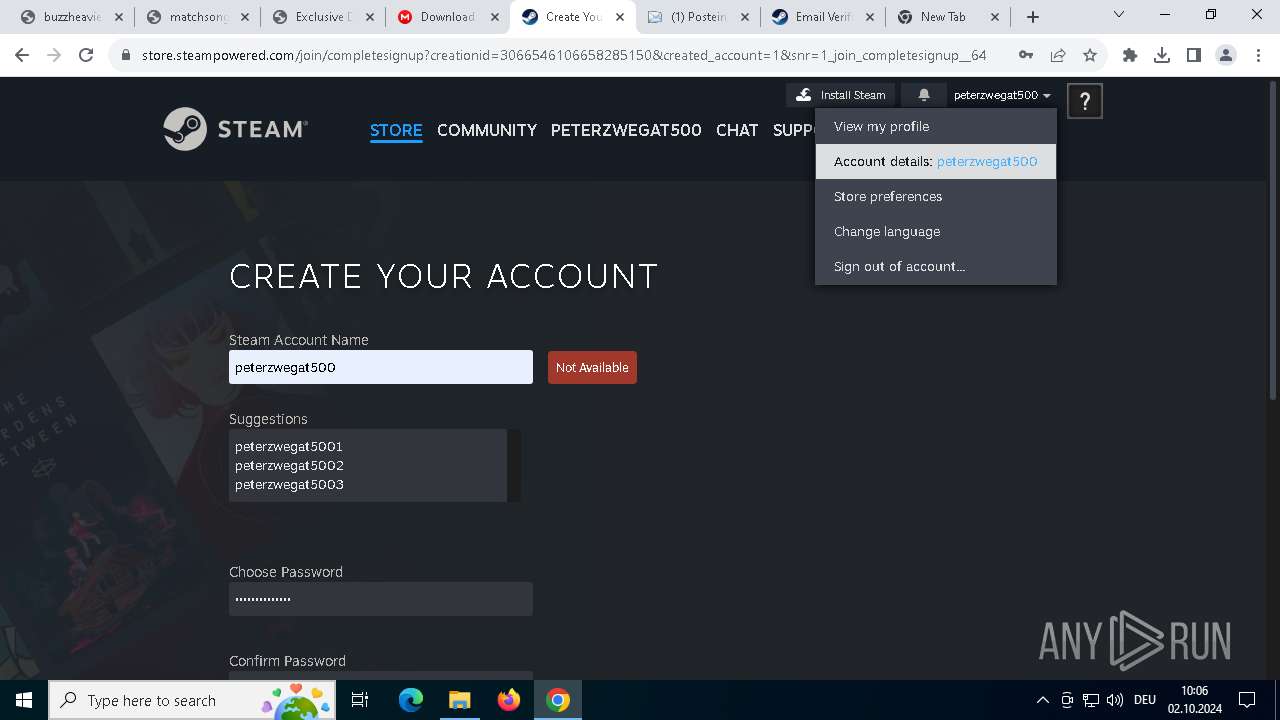Switch to the Exclusive browser tab
The height and width of the screenshot is (720, 1280).
click(322, 17)
